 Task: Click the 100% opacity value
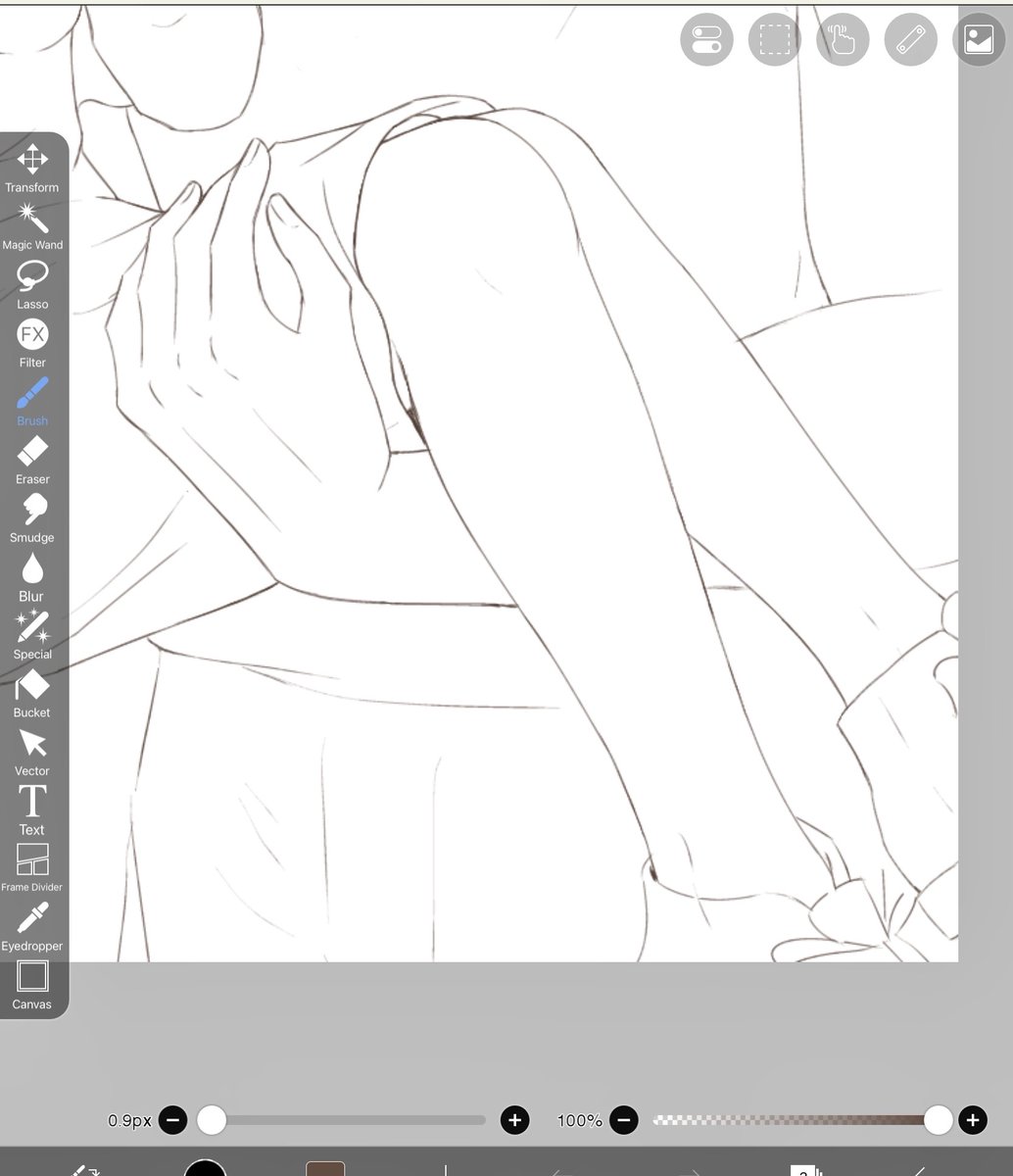[x=580, y=1120]
